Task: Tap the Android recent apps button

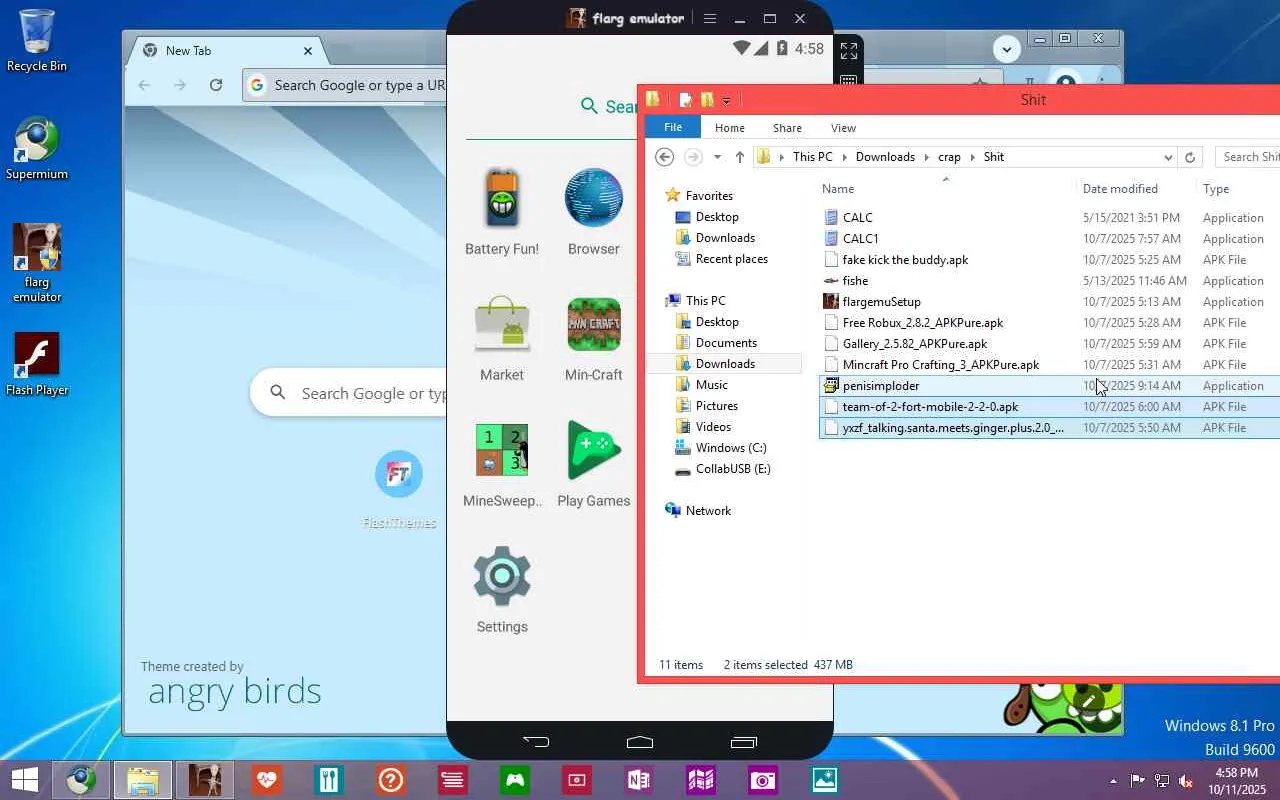Action: (744, 742)
